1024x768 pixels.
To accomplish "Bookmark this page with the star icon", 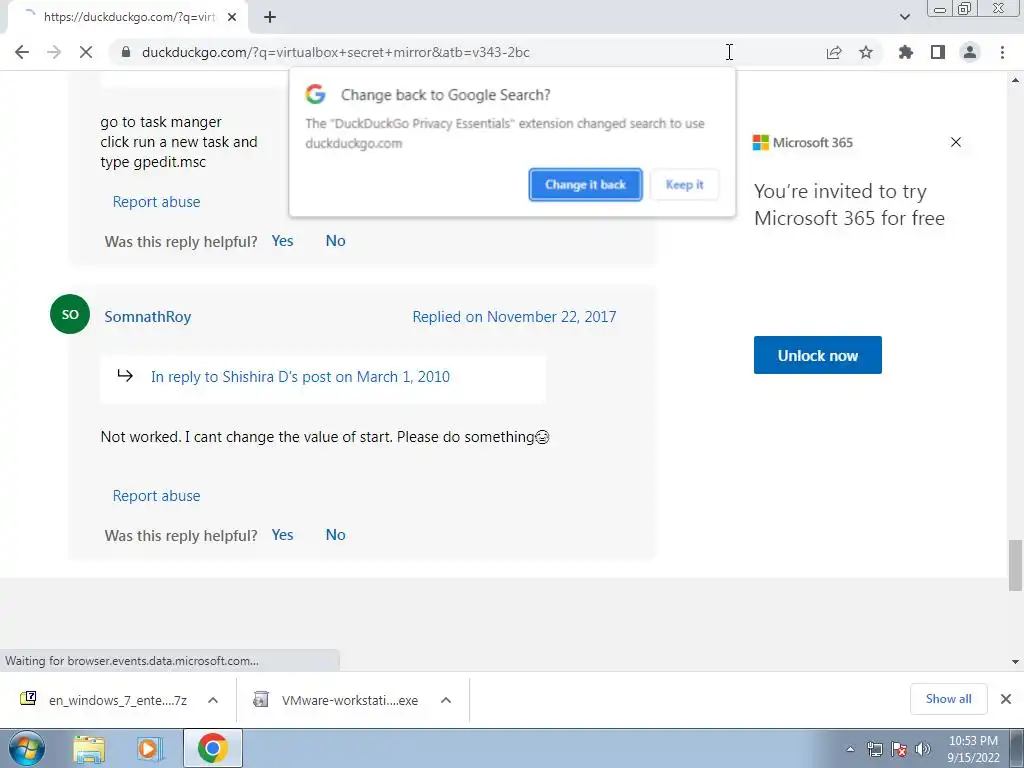I will [866, 52].
